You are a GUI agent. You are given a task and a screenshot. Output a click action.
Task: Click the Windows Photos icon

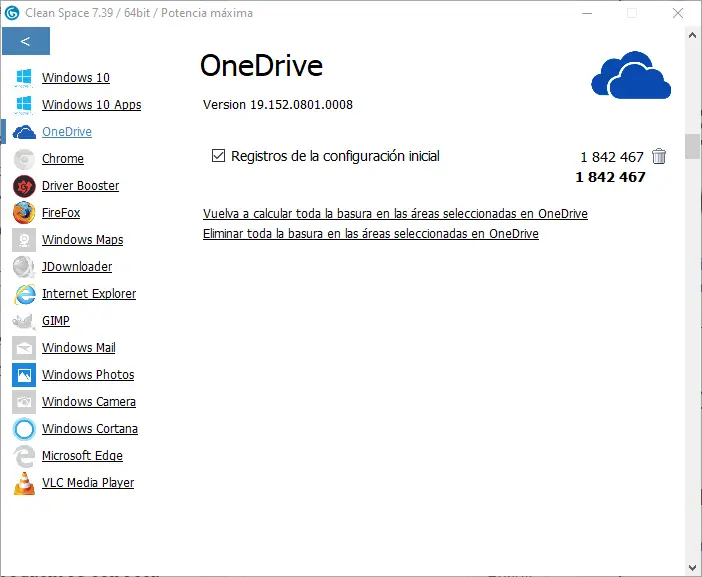[x=24, y=375]
